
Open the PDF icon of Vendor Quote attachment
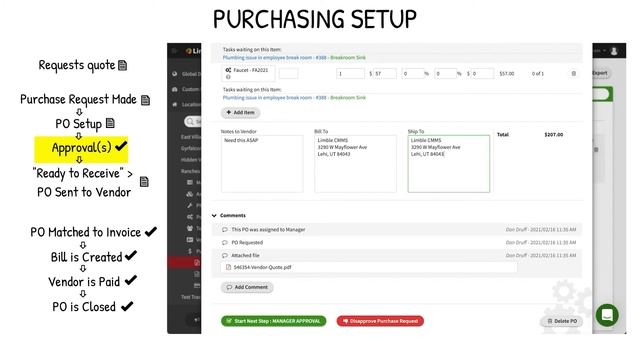[x=228, y=267]
